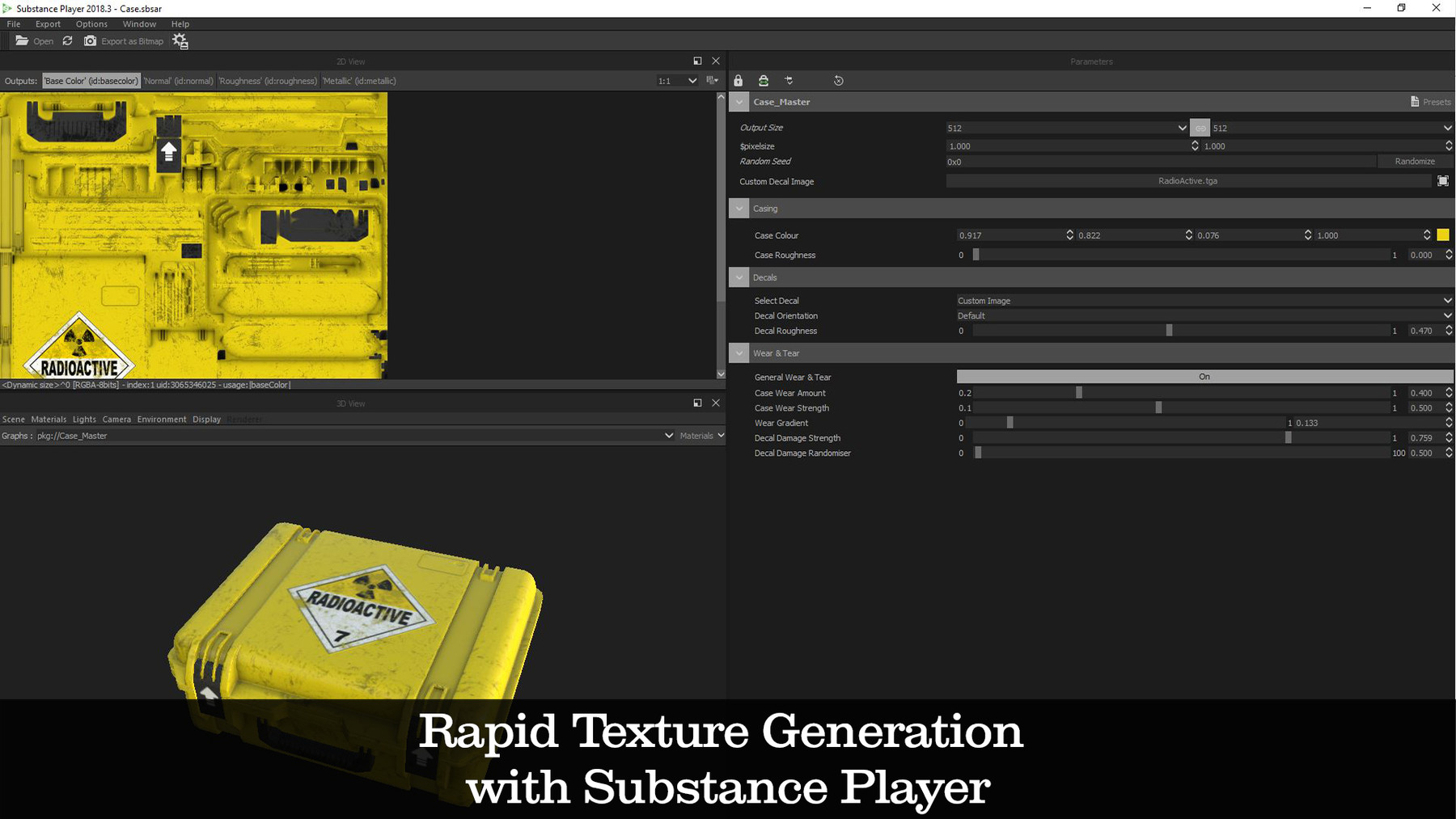This screenshot has height=819, width=1456.
Task: Open the Decal Orientation dropdown
Action: (1446, 315)
